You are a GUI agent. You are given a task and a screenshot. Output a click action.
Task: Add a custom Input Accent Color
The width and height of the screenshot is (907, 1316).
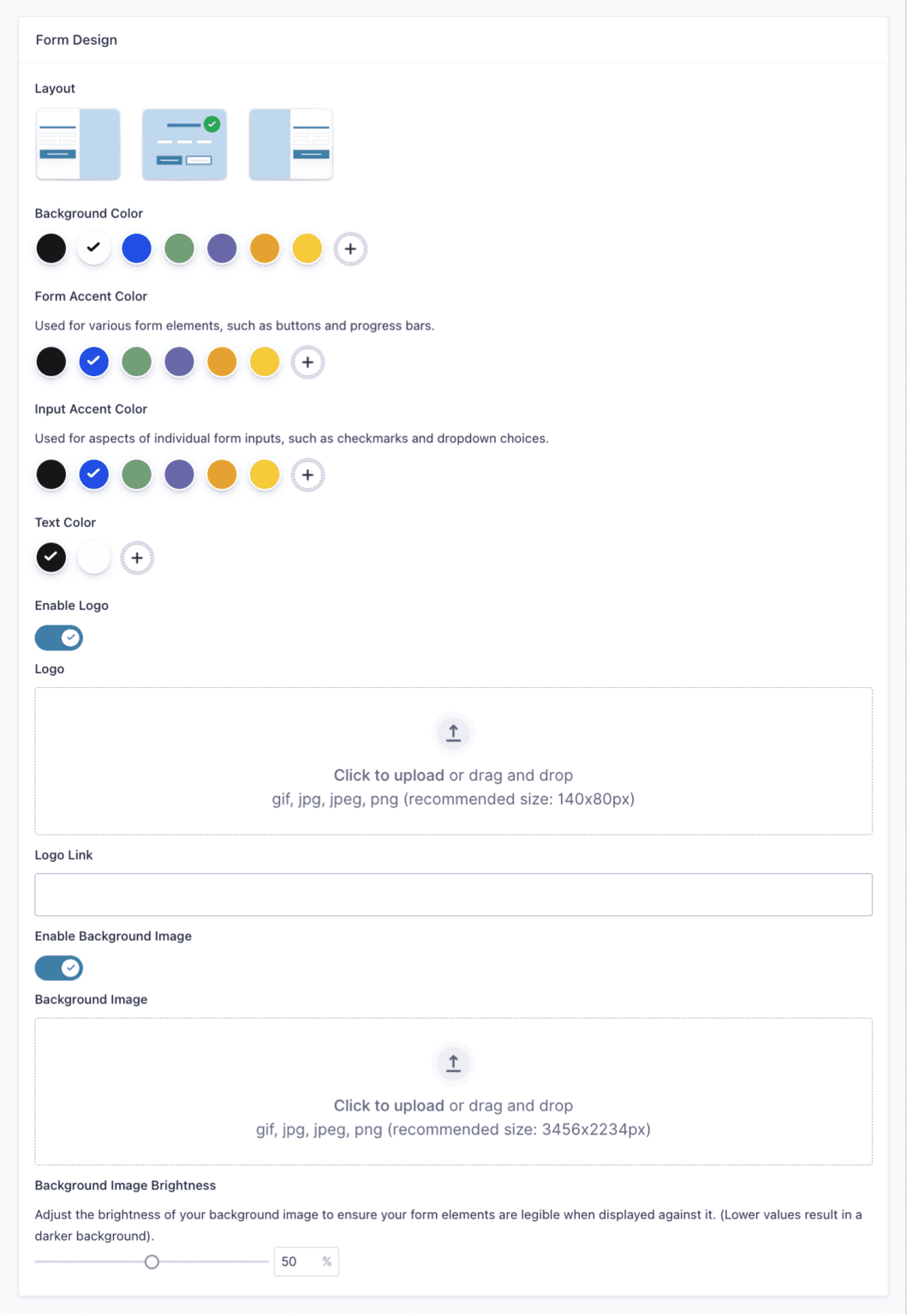point(307,474)
